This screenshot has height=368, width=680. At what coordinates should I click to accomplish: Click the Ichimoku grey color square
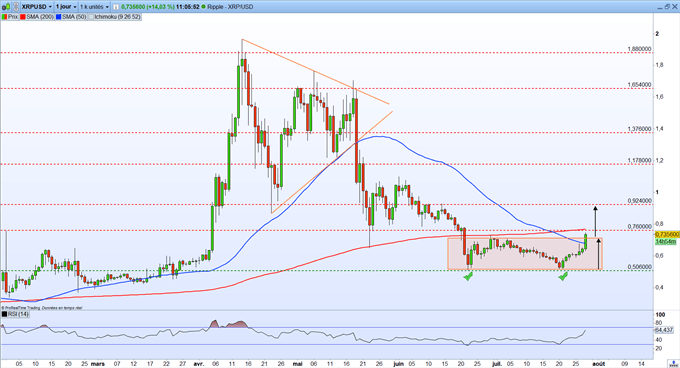tap(91, 17)
